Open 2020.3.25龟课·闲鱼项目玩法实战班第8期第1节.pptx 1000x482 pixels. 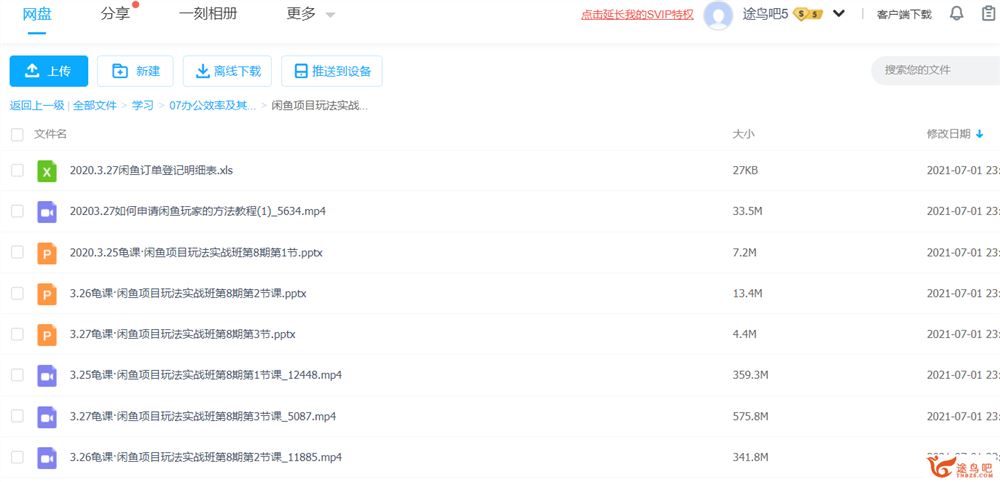coord(196,252)
